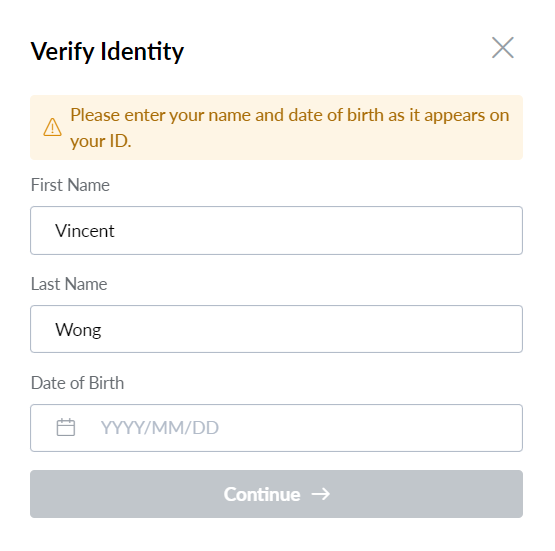The width and height of the screenshot is (555, 551).
Task: Place cursor on the text Vincent
Action: (x=85, y=231)
